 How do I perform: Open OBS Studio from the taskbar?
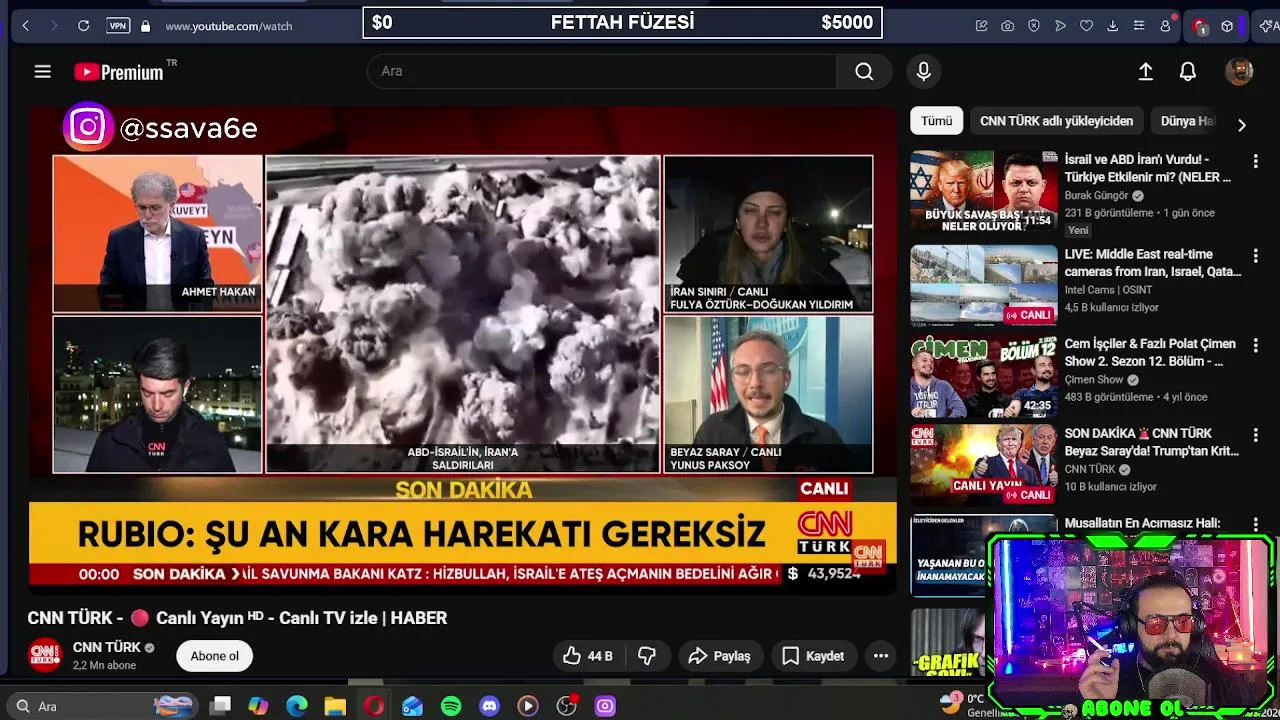567,706
